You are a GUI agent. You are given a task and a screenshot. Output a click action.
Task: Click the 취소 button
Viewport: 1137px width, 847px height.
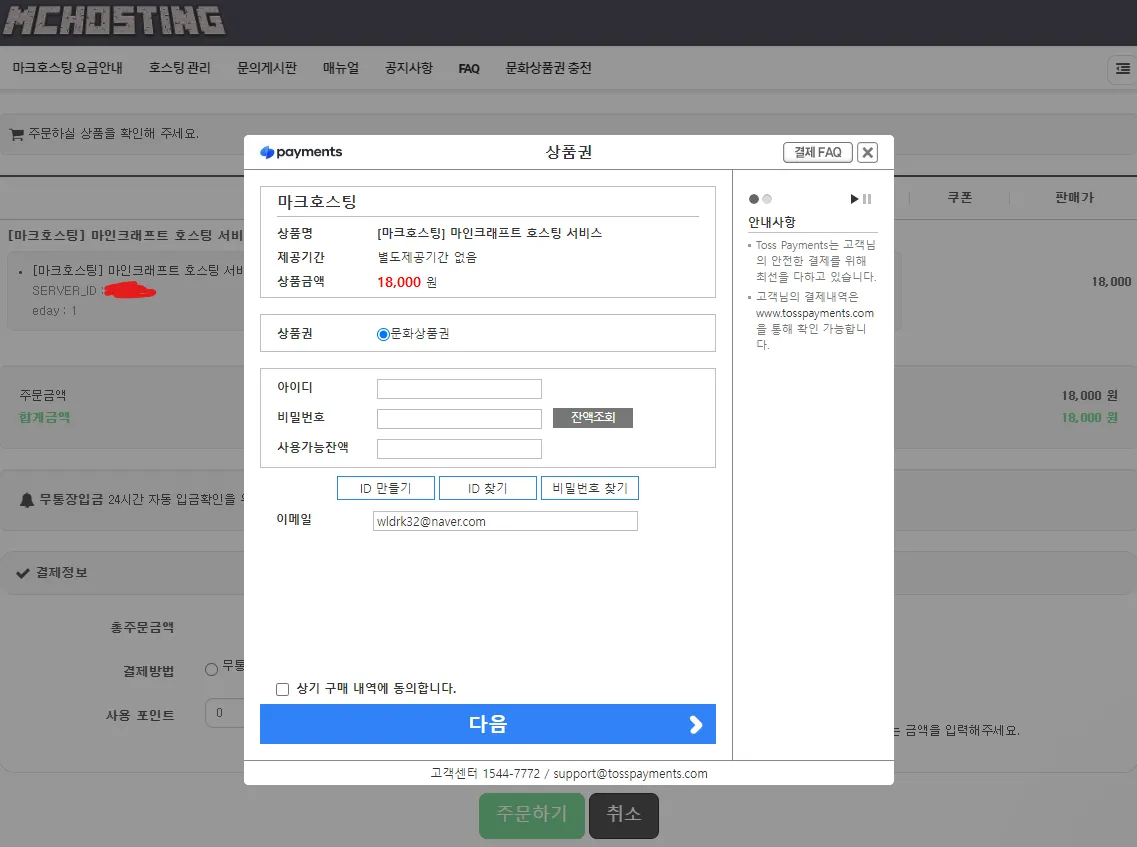624,815
